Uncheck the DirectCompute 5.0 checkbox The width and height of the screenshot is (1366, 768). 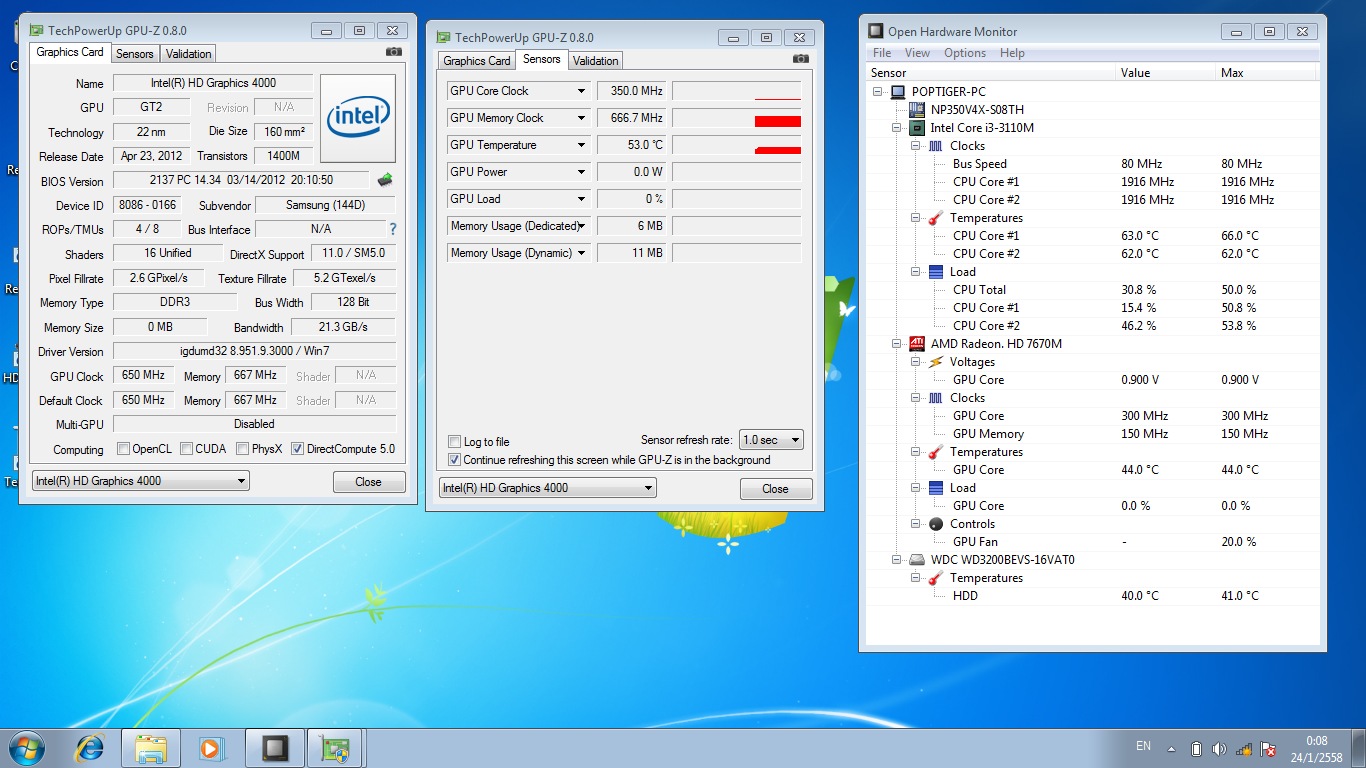297,449
